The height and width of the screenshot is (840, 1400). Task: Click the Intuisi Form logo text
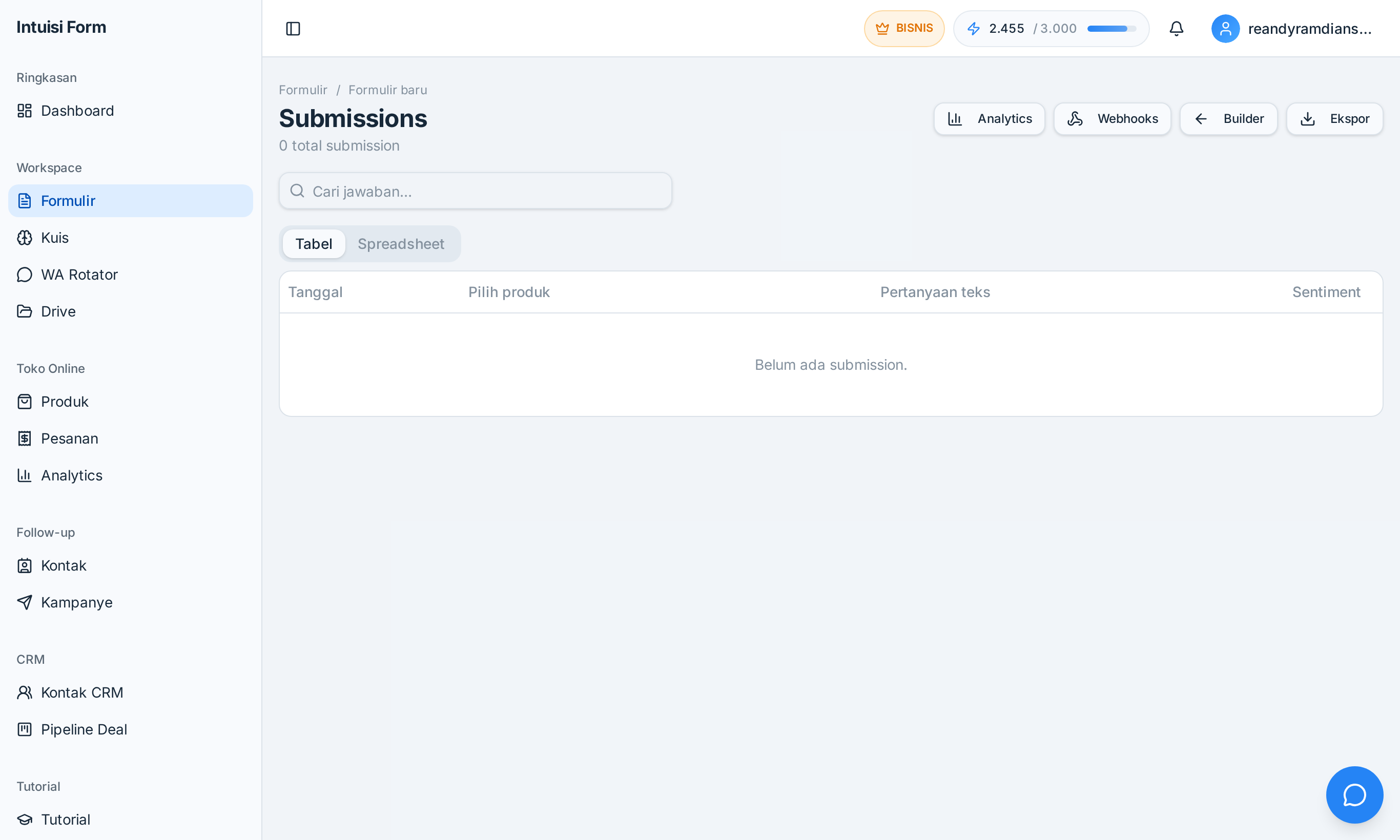pos(61,27)
